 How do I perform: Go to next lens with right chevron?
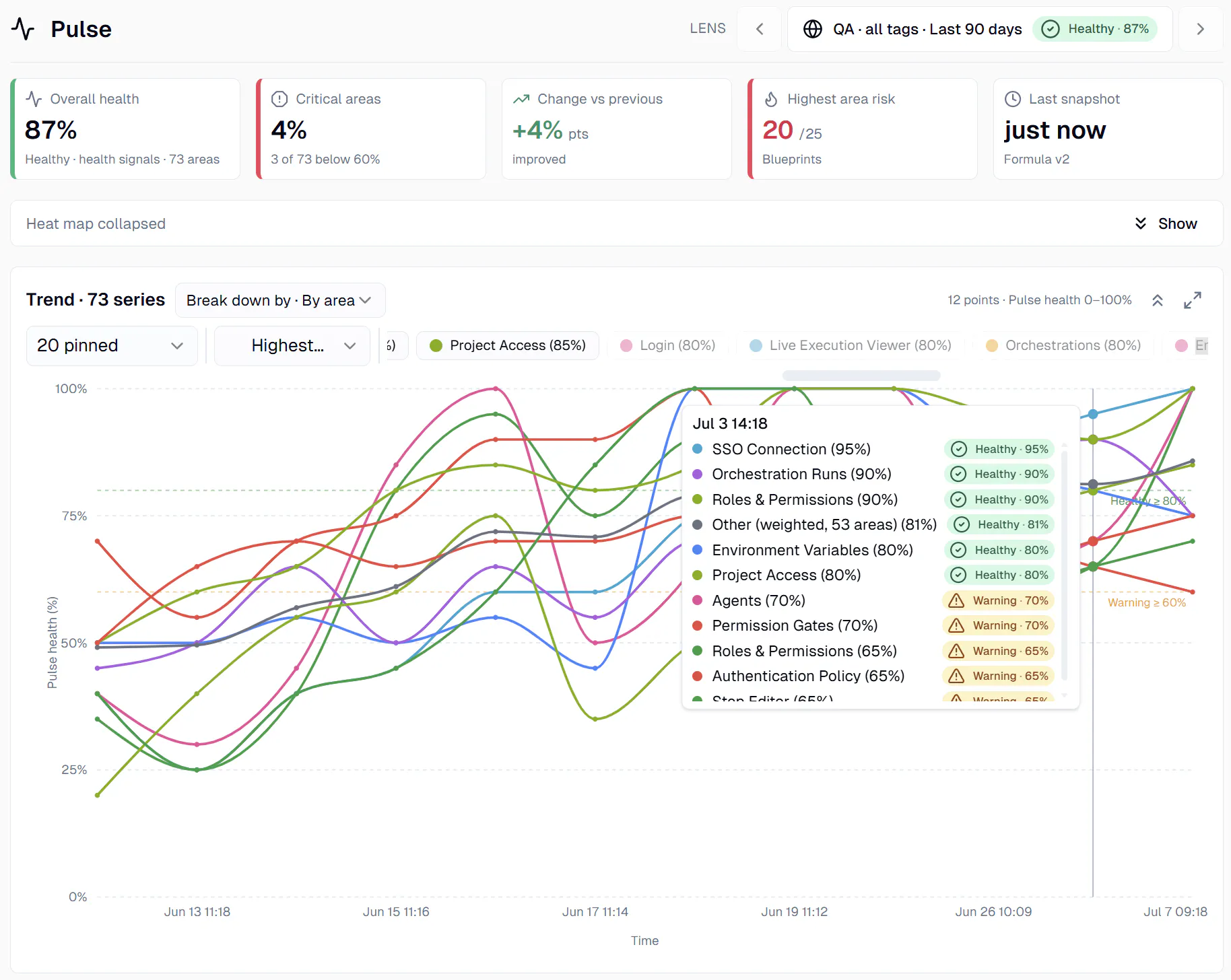pos(1200,29)
